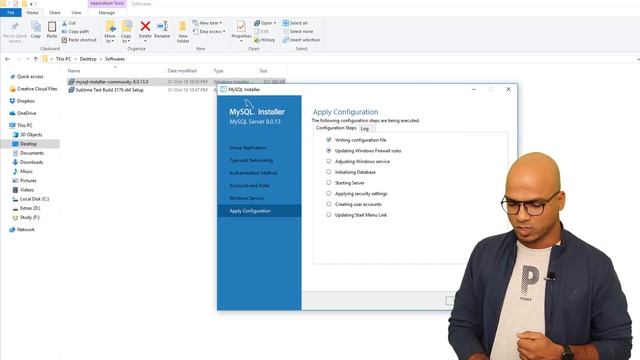Click Select all in ribbon
Viewport: 640px width, 360px height.
295,23
